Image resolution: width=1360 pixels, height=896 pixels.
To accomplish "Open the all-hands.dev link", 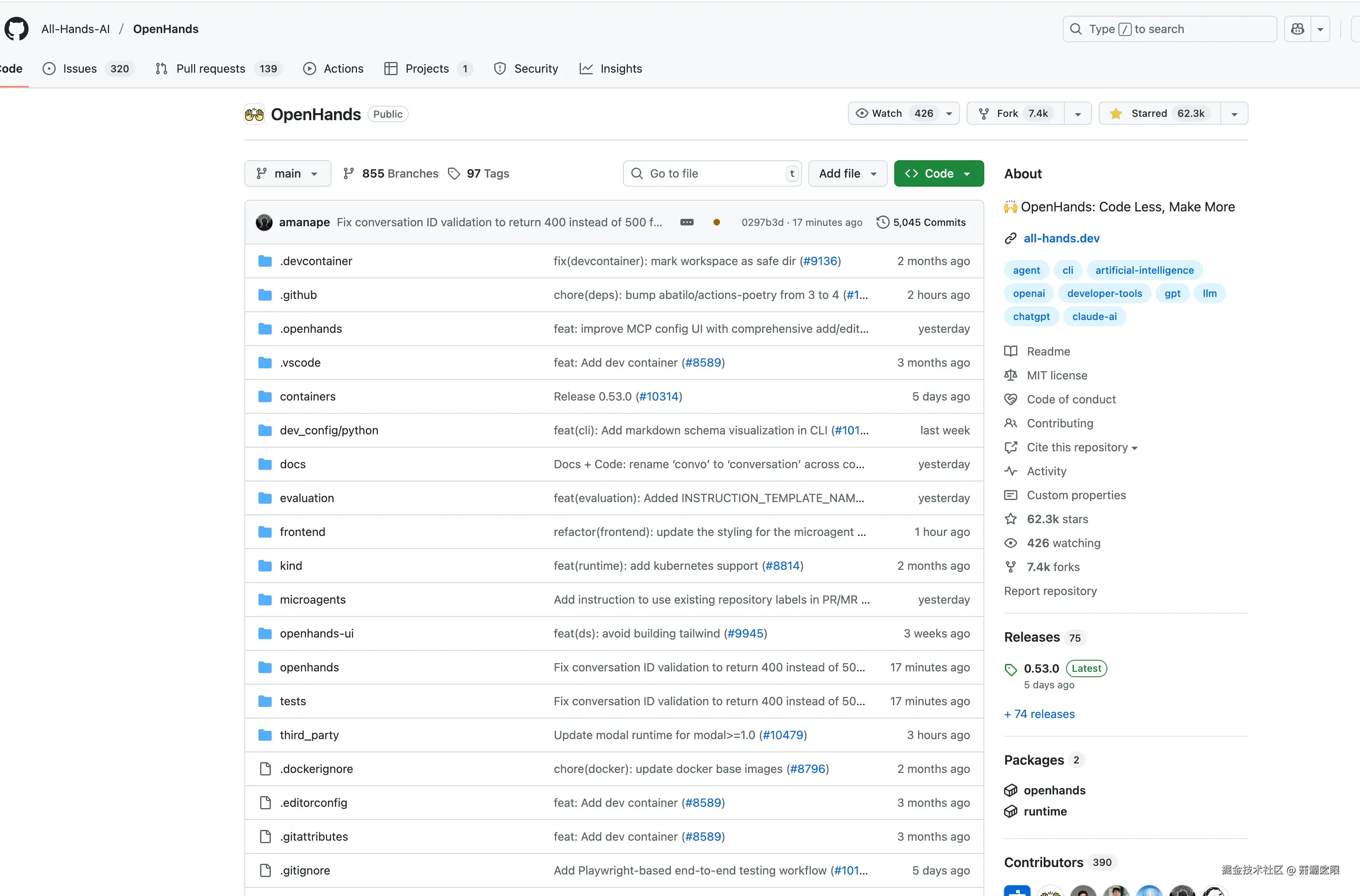I will [1061, 238].
